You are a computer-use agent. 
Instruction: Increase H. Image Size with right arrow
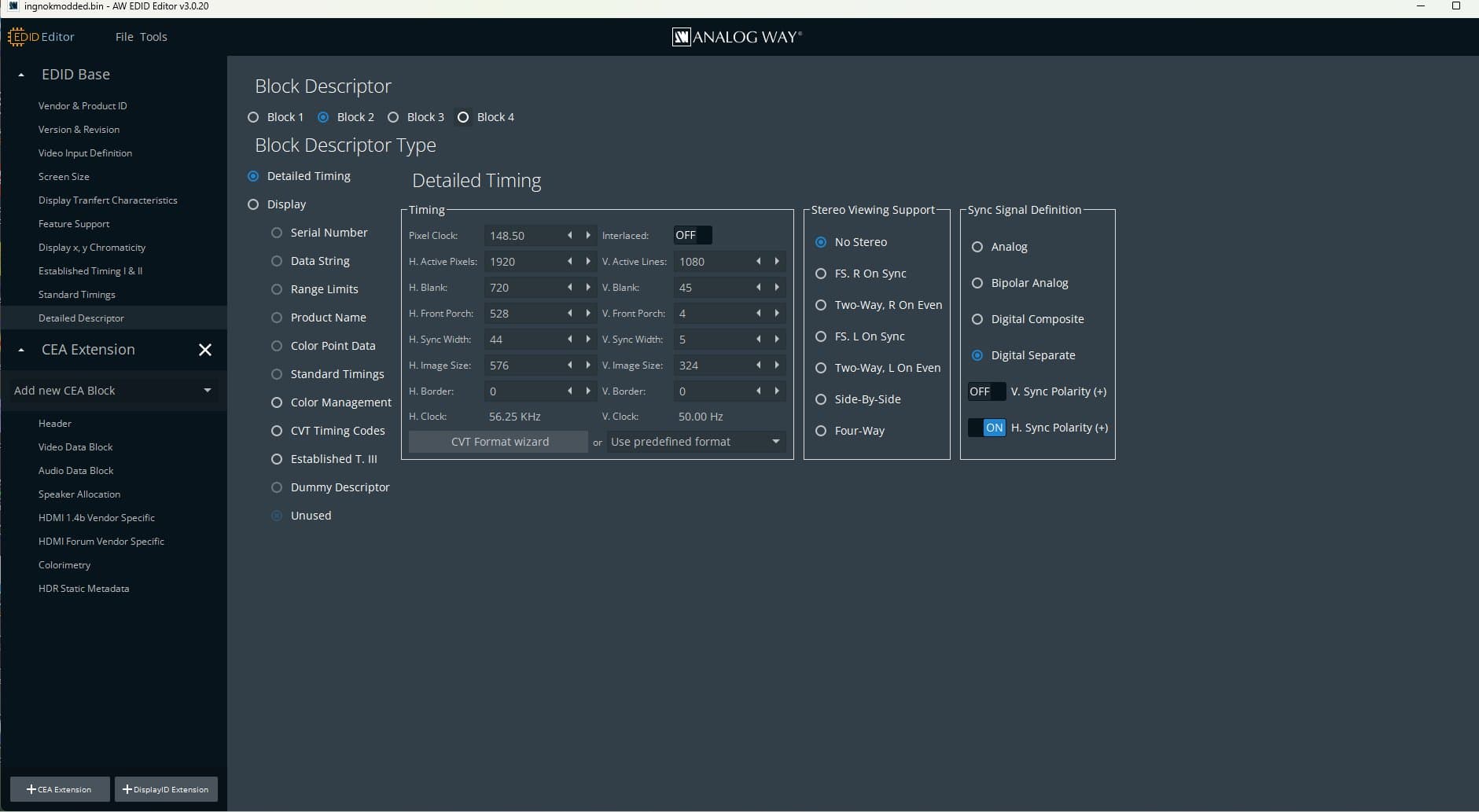(x=587, y=365)
